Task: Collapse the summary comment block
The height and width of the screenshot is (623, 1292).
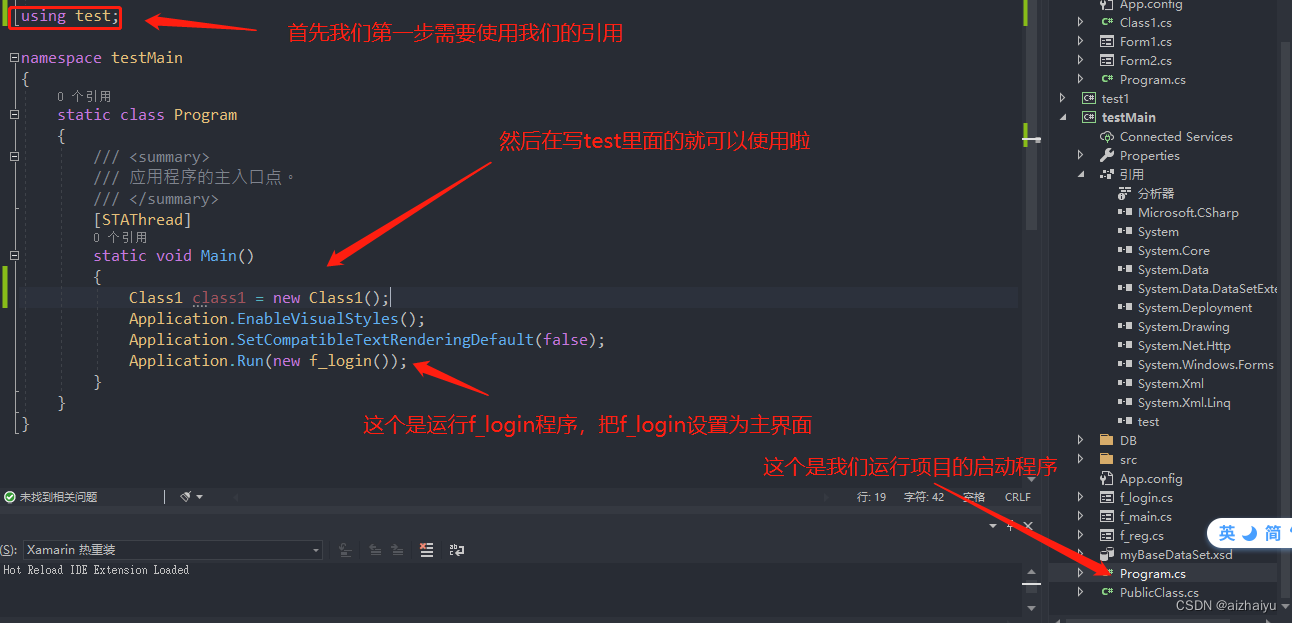Action: point(14,157)
